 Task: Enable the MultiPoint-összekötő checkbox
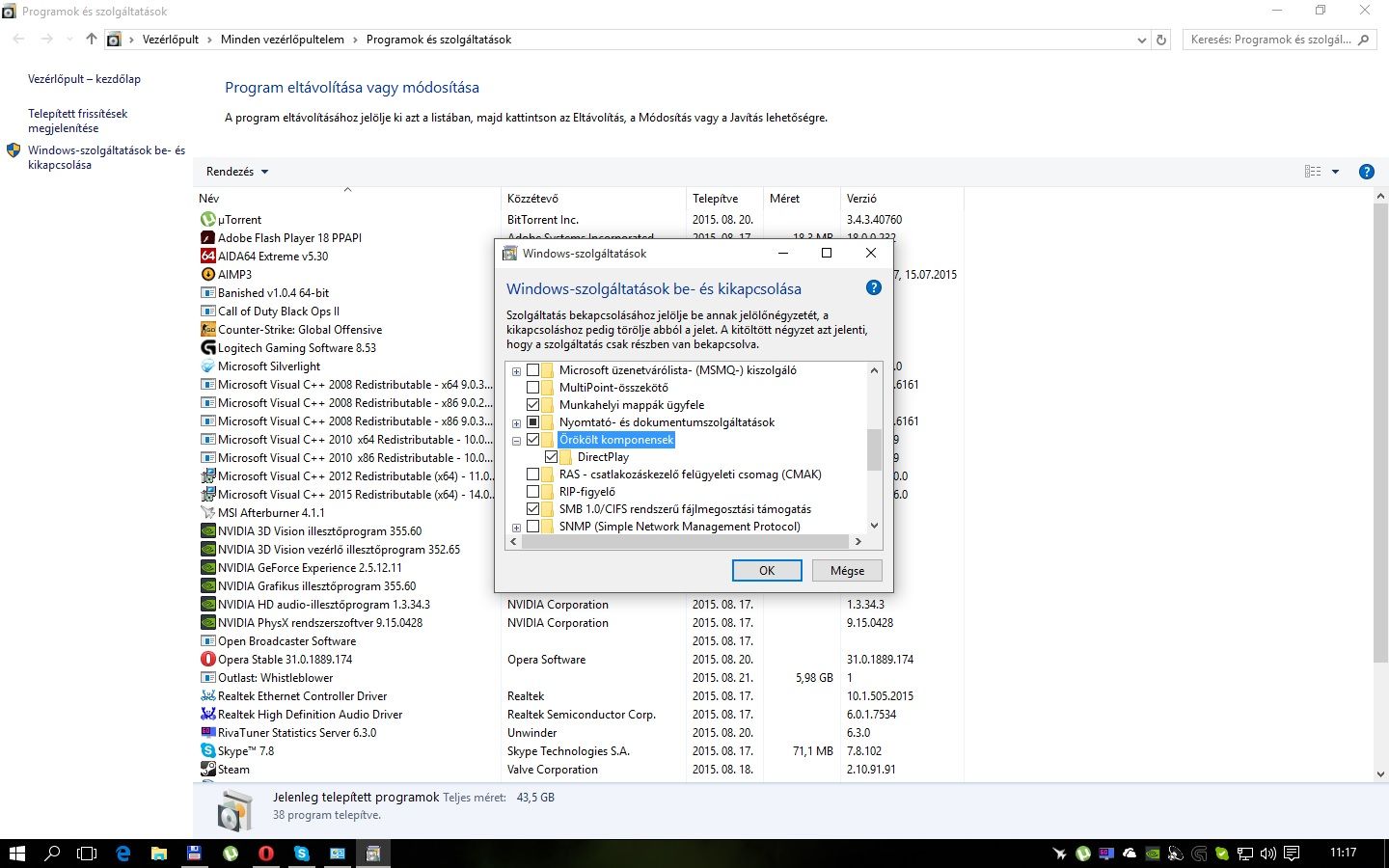coord(532,388)
